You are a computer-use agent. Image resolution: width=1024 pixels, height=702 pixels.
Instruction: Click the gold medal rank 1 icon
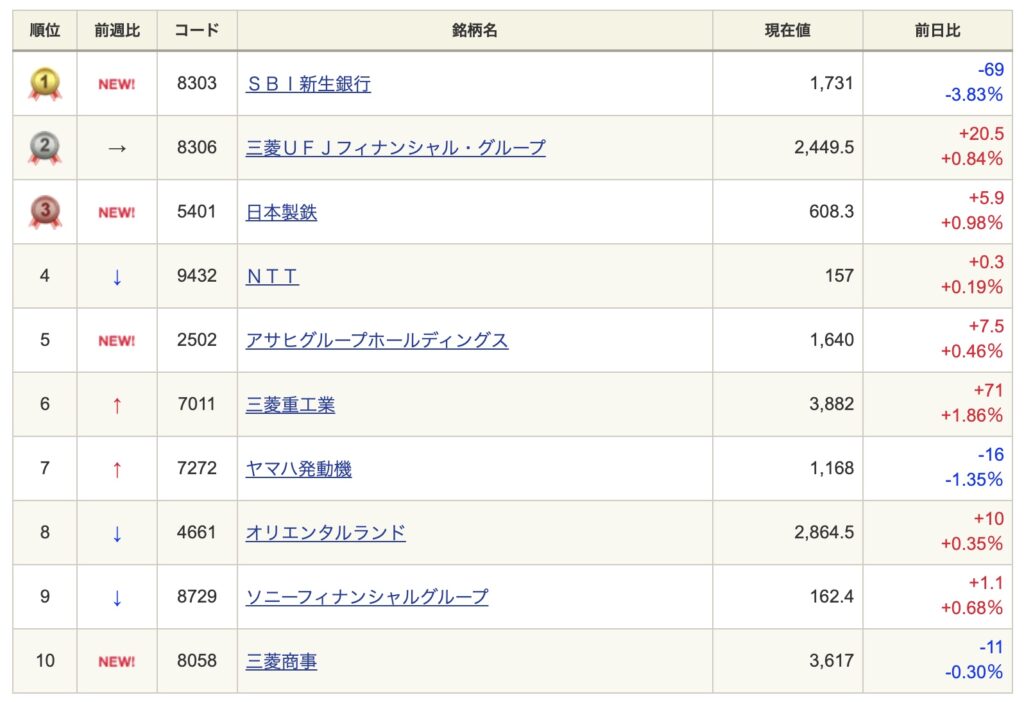44,84
